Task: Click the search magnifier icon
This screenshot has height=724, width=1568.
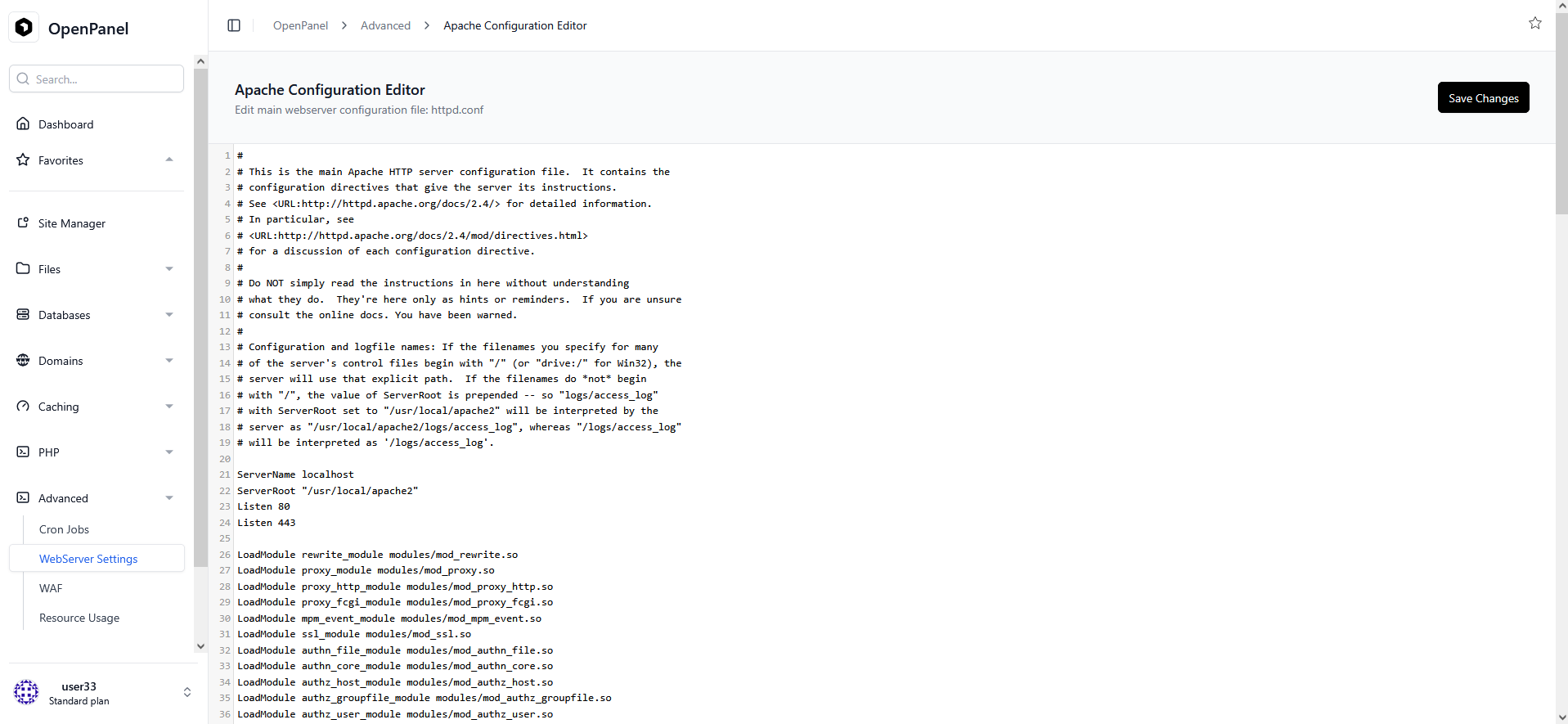Action: coord(23,79)
